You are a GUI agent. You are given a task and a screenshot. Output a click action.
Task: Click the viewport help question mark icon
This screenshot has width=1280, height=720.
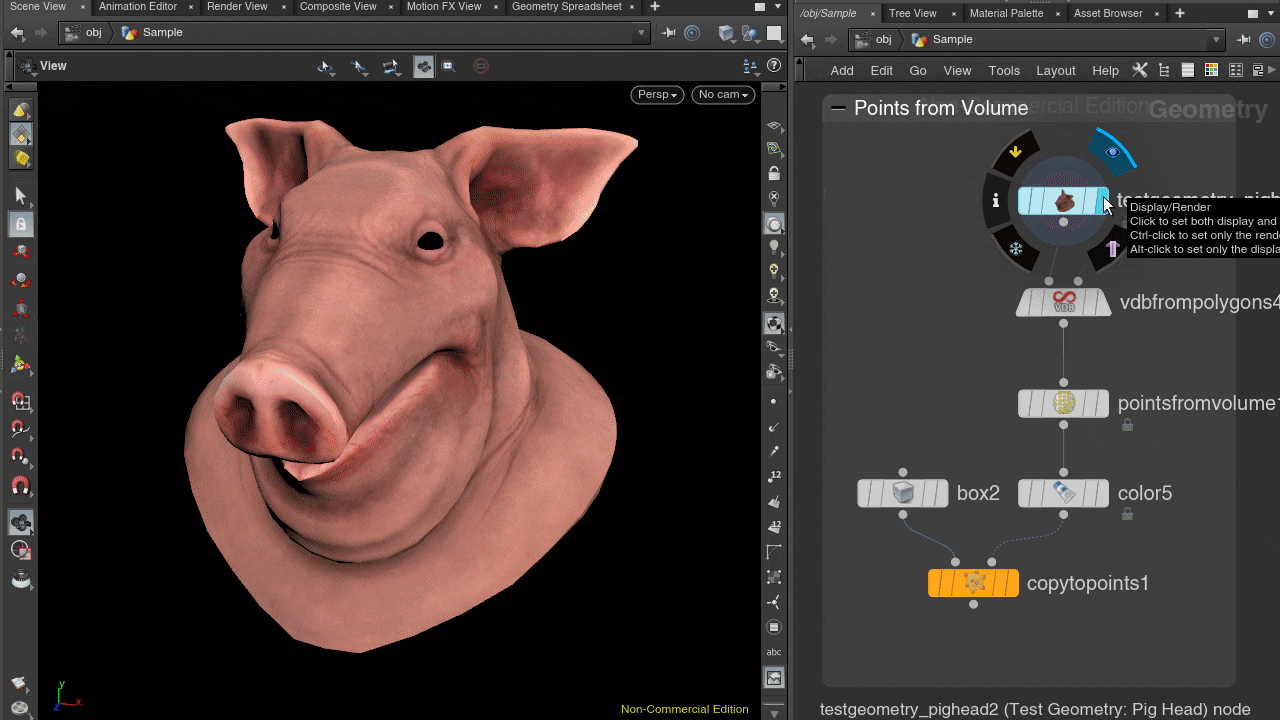point(773,66)
